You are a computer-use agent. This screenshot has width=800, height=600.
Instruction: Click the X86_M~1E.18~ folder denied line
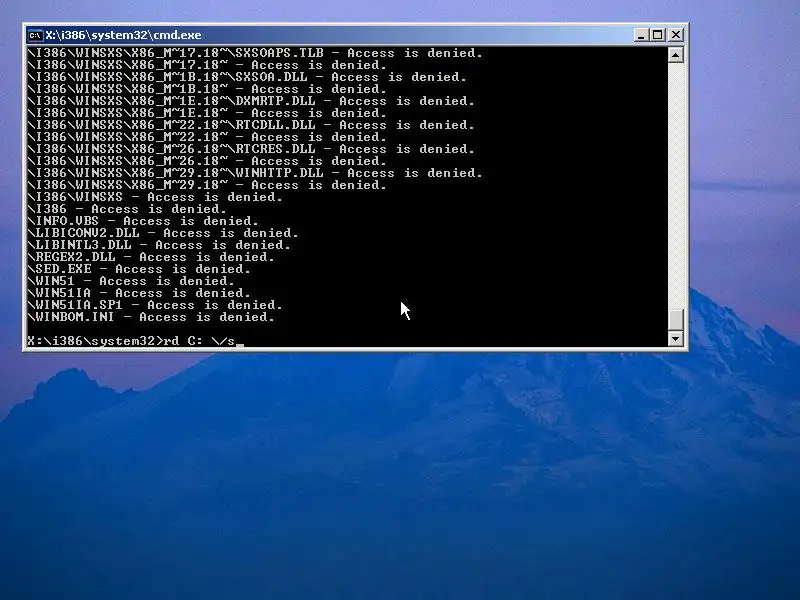coord(207,113)
